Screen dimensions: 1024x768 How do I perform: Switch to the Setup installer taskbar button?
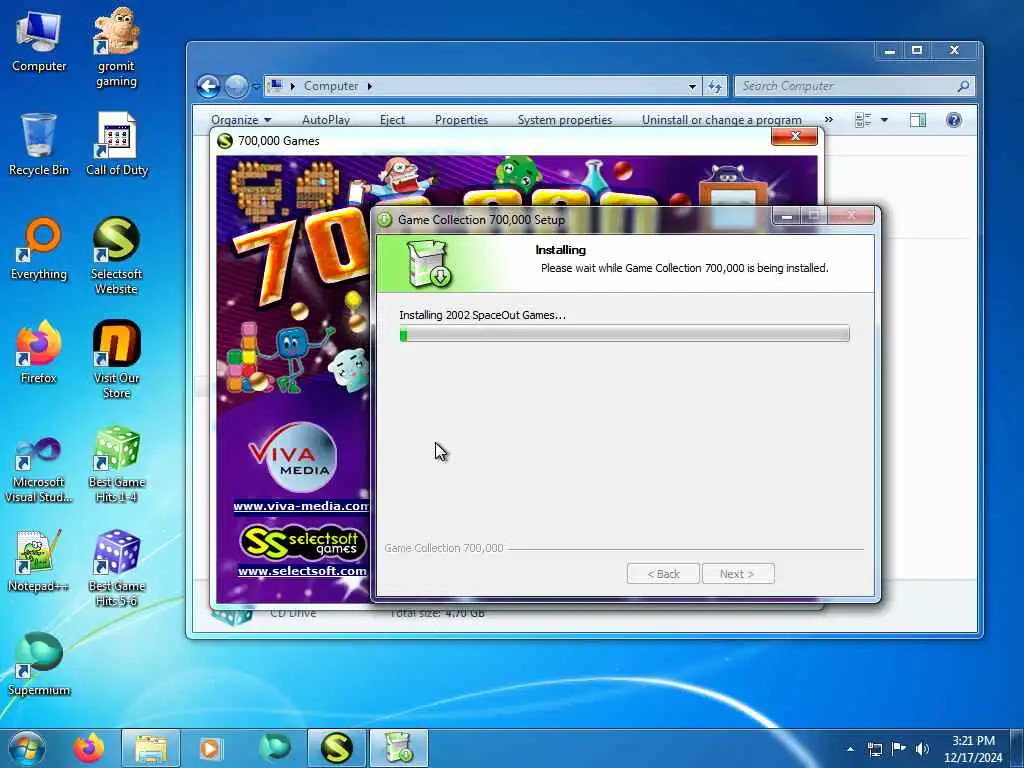point(399,748)
